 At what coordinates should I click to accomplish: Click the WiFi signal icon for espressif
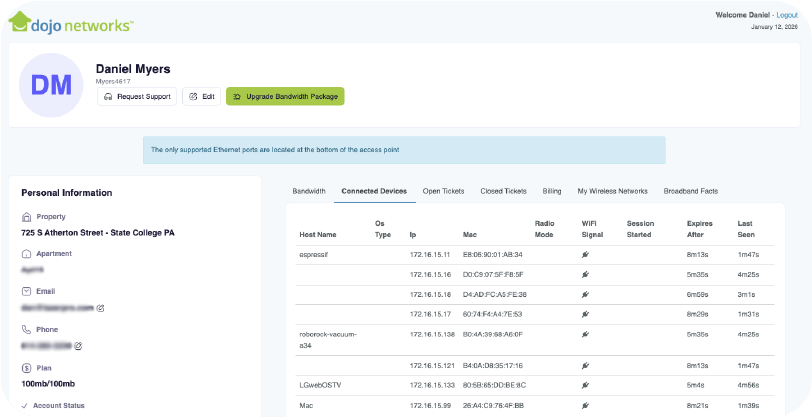(x=585, y=255)
